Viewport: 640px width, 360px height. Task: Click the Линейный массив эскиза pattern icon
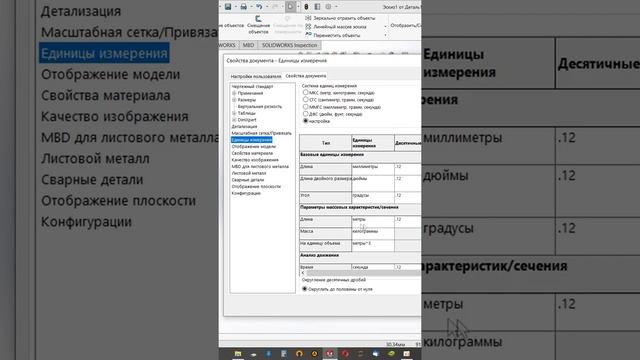pyautogui.click(x=308, y=27)
